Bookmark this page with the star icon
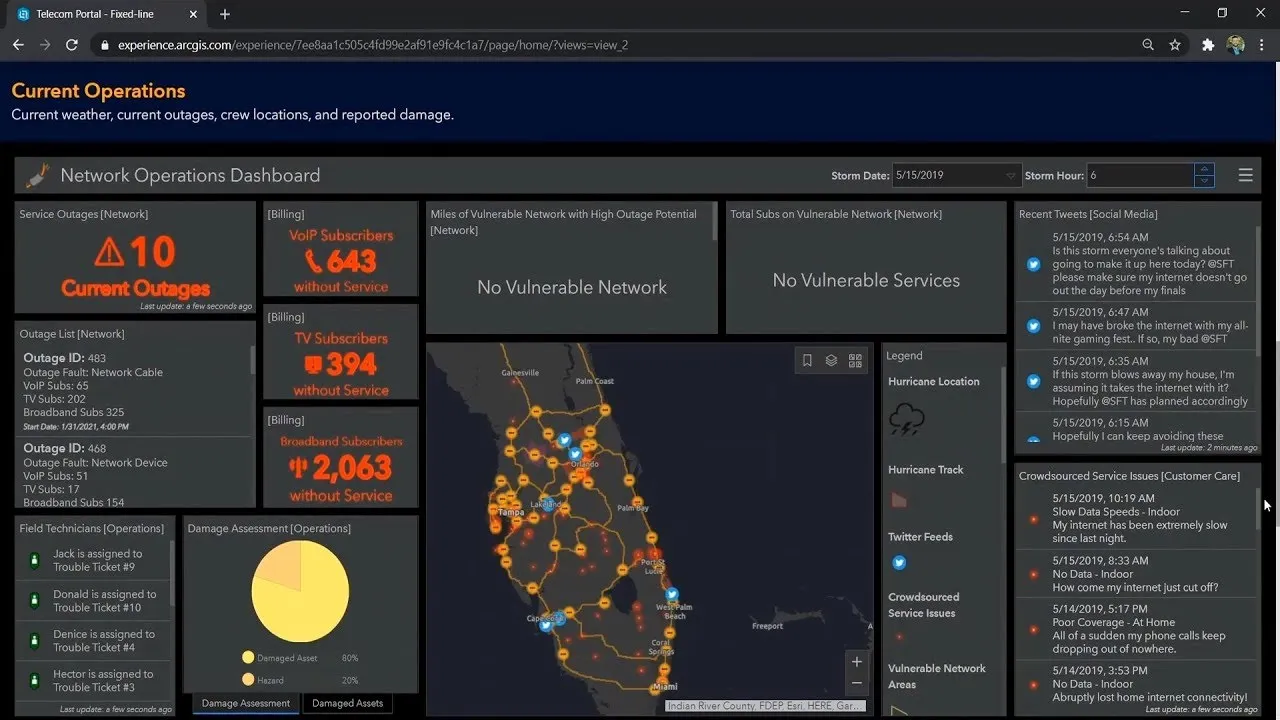Image resolution: width=1280 pixels, height=720 pixels. pyautogui.click(x=1175, y=45)
